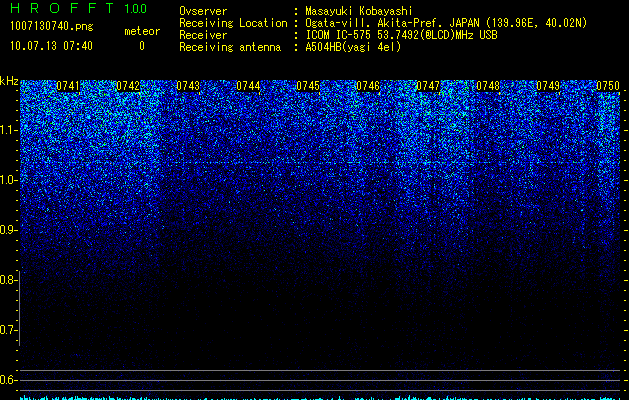
Task: Click the 0744 time marker
Action: [248, 86]
